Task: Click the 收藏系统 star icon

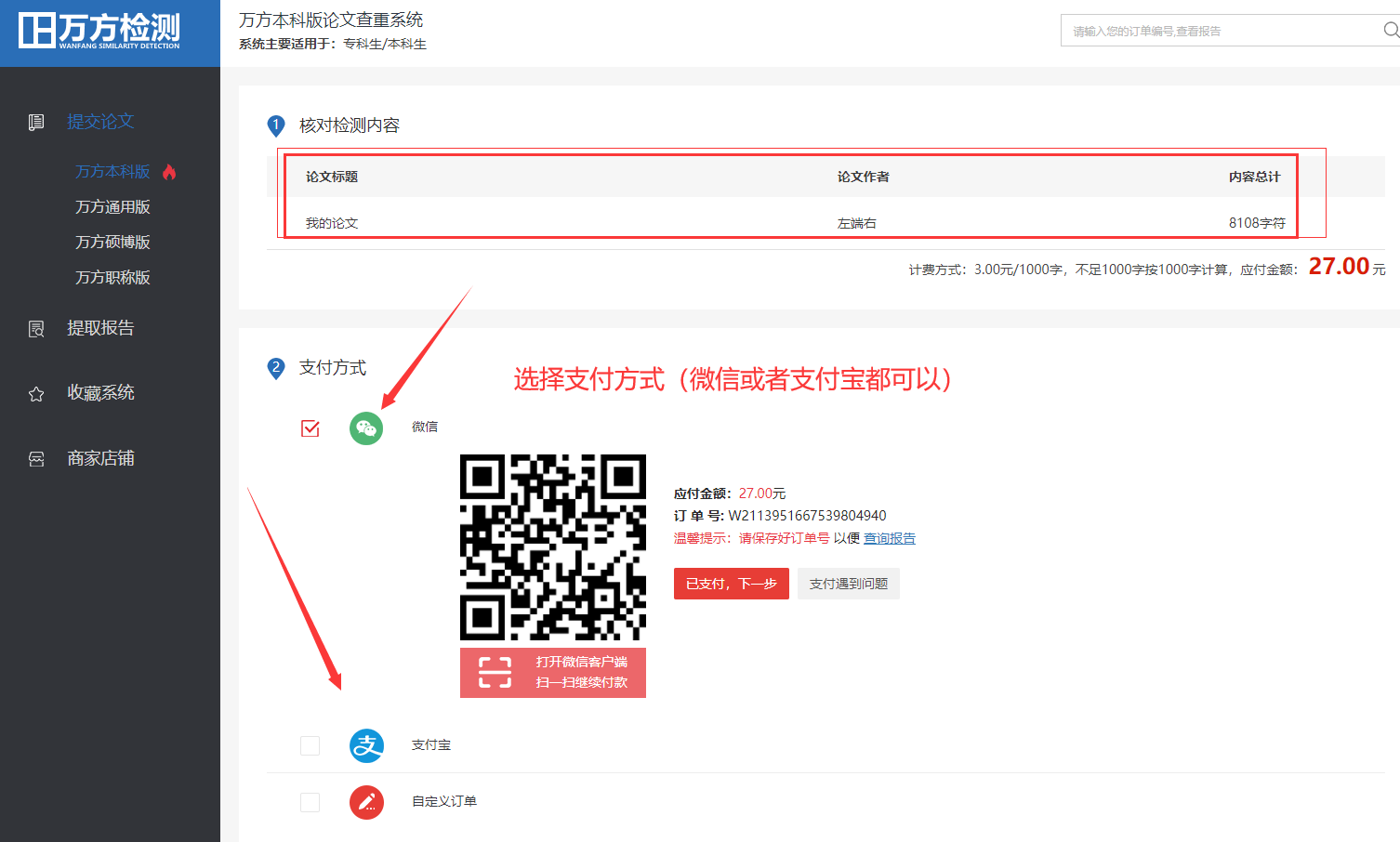Action: 36,394
